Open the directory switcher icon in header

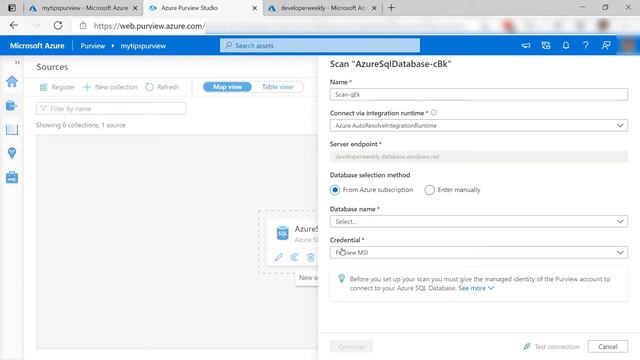tap(546, 46)
